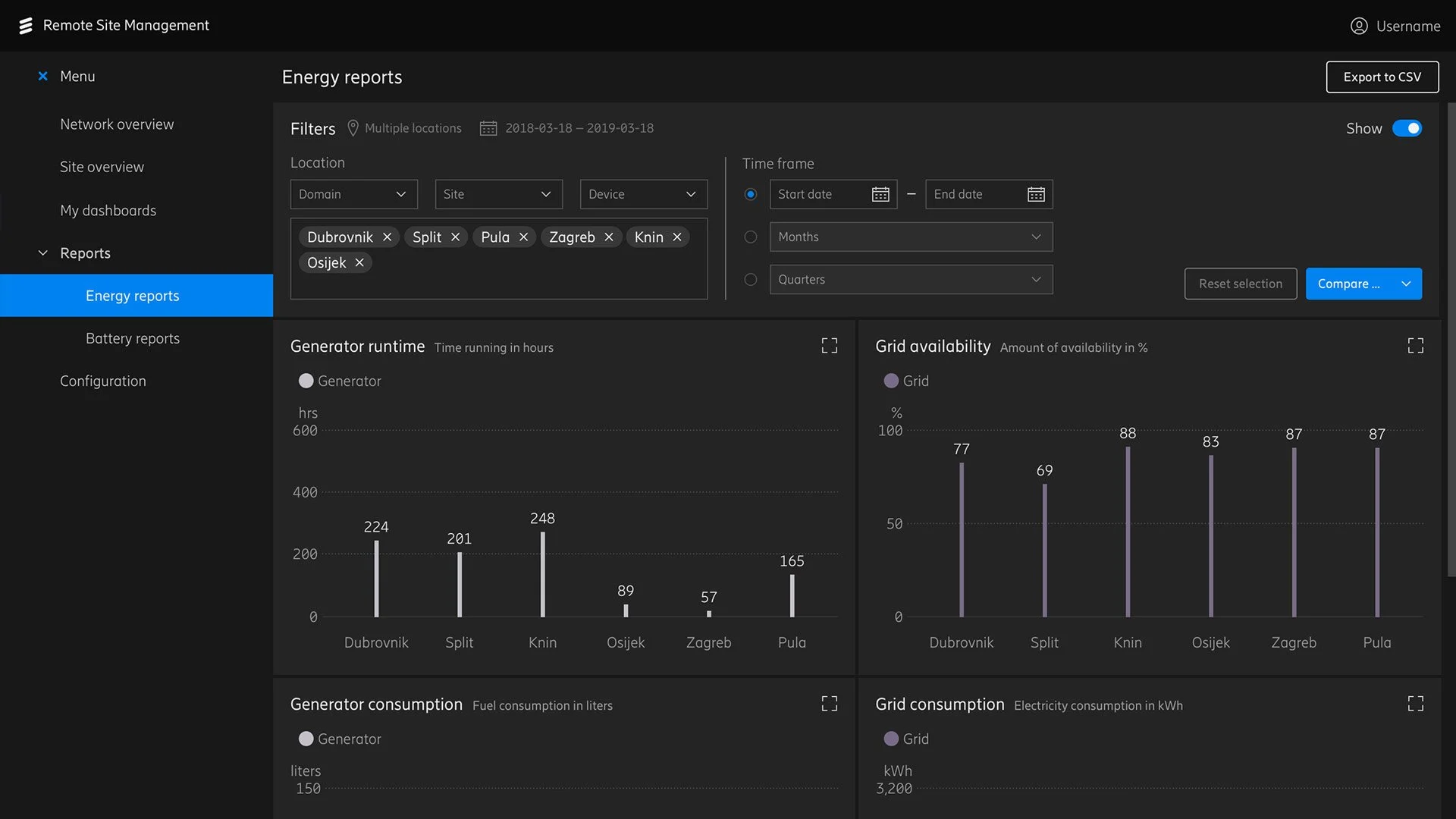Open the Device dropdown

(643, 195)
